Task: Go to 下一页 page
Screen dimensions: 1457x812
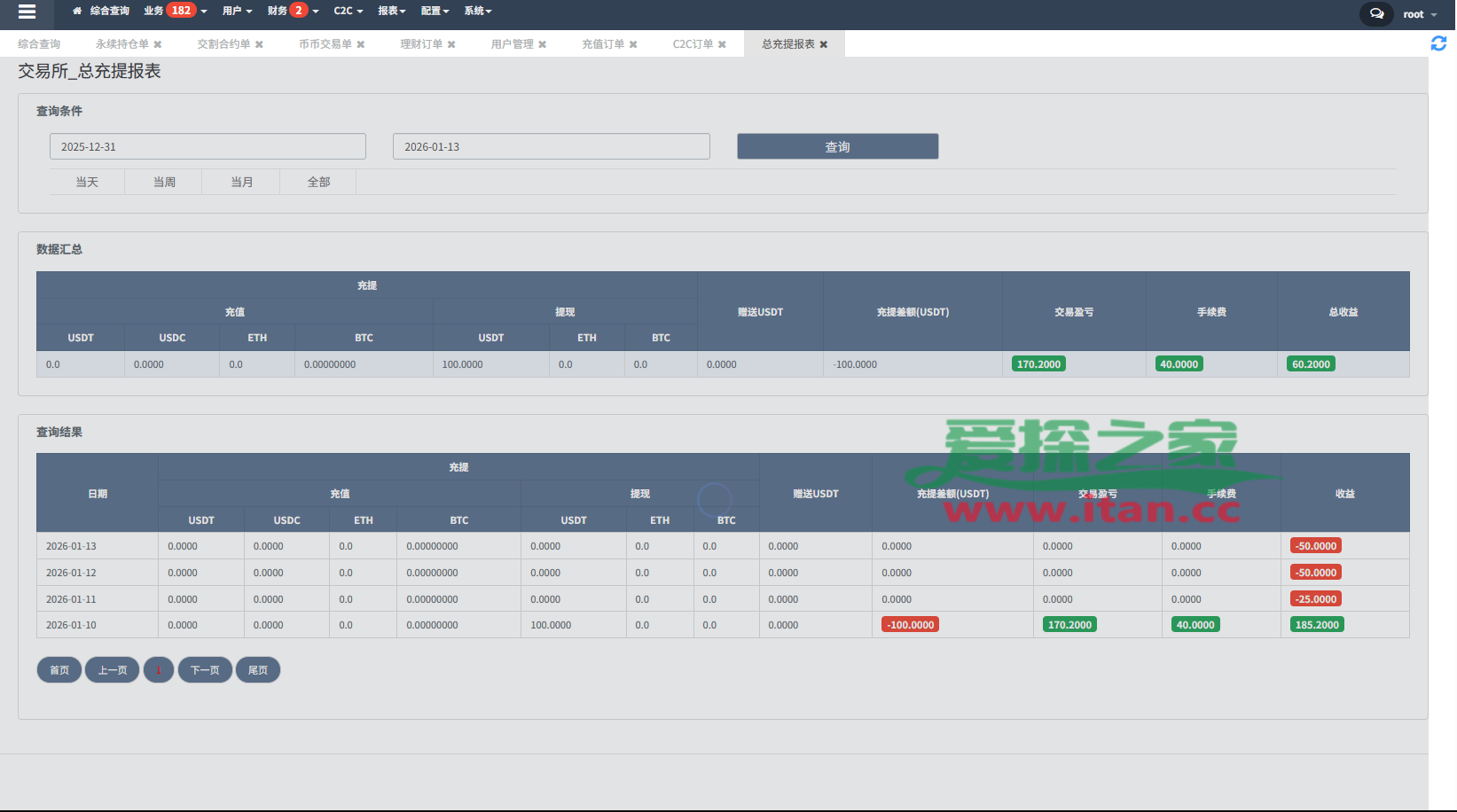Action: coord(205,670)
